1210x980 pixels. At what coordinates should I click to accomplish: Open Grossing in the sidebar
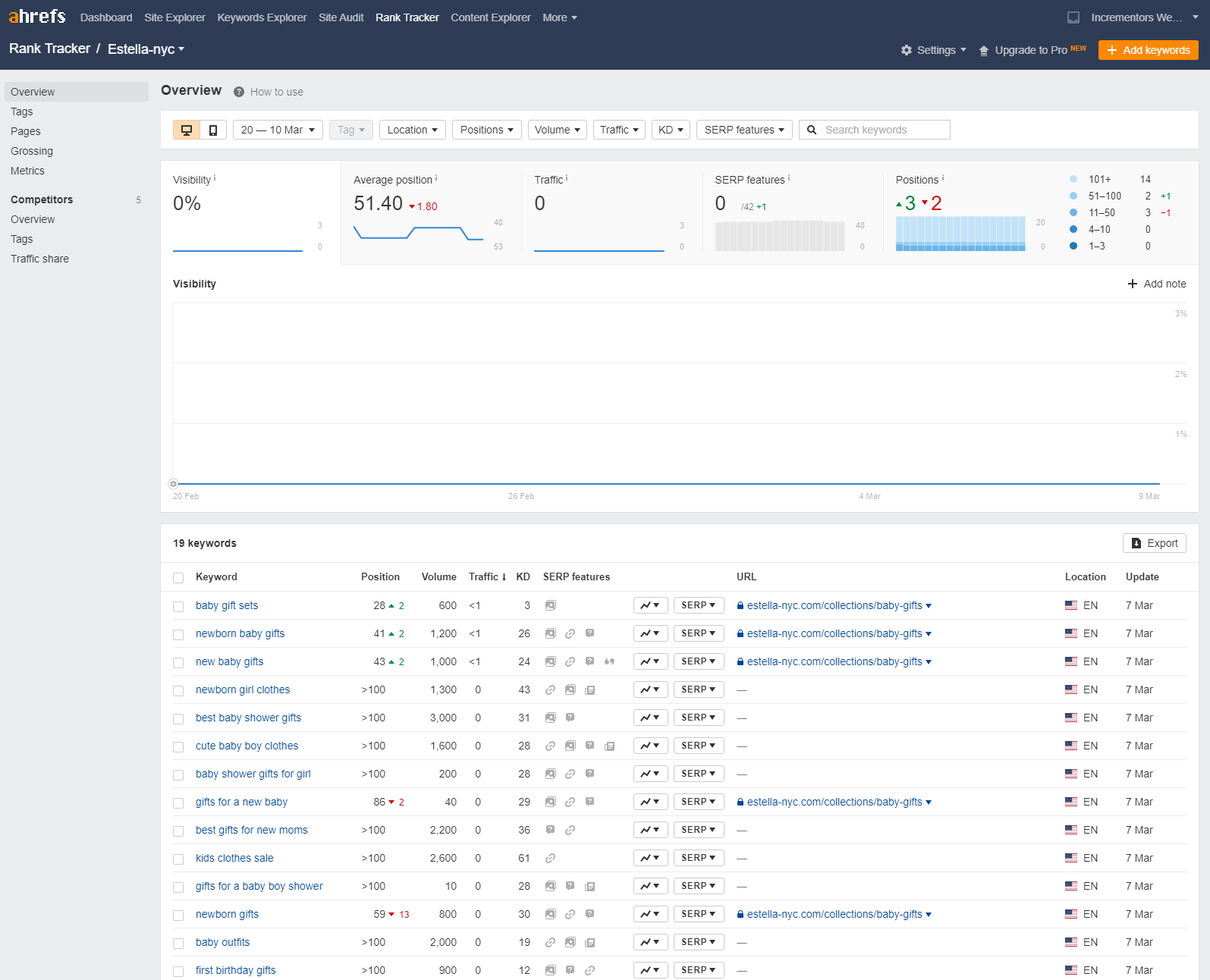click(32, 151)
